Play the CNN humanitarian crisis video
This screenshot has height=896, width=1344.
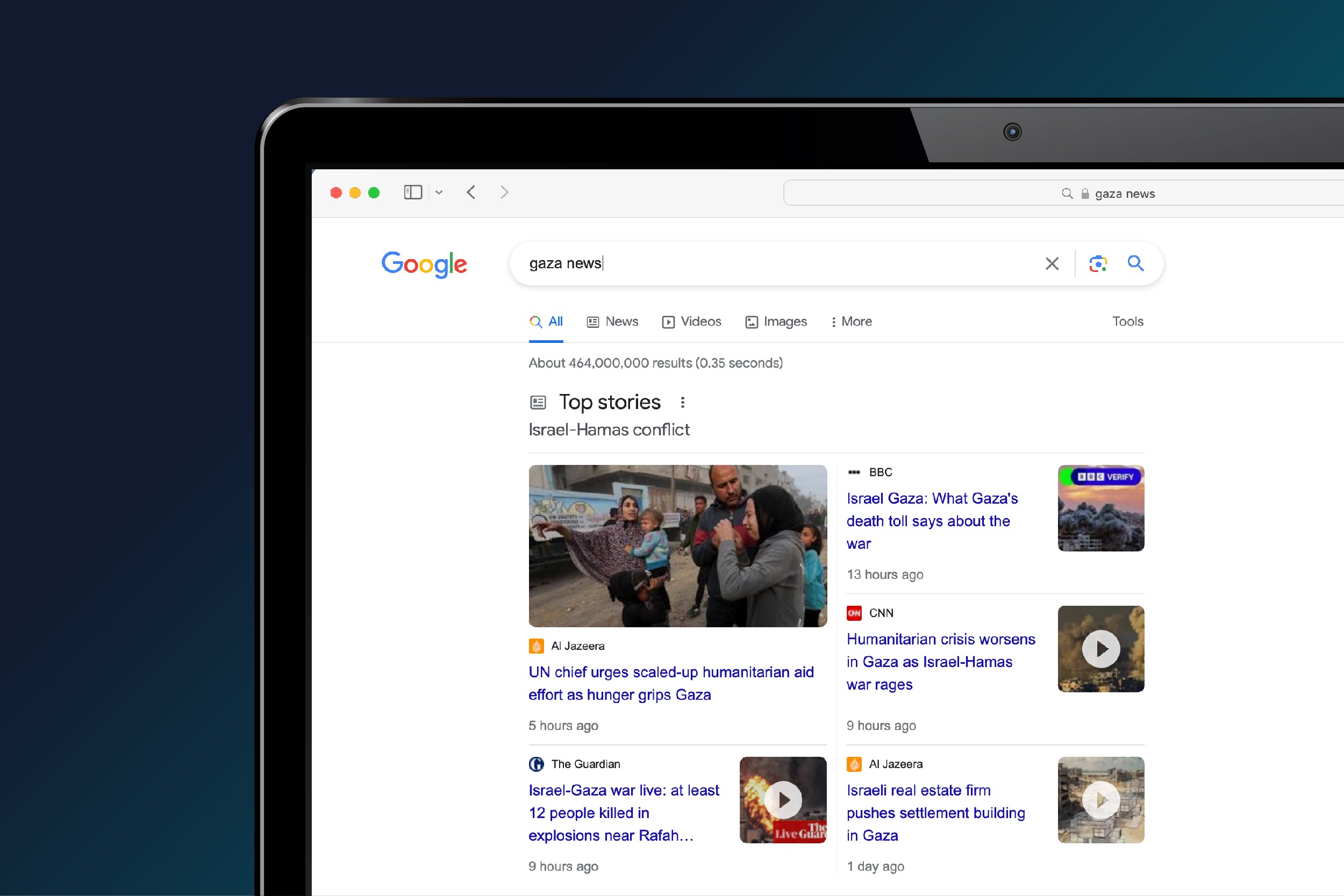(x=1100, y=649)
